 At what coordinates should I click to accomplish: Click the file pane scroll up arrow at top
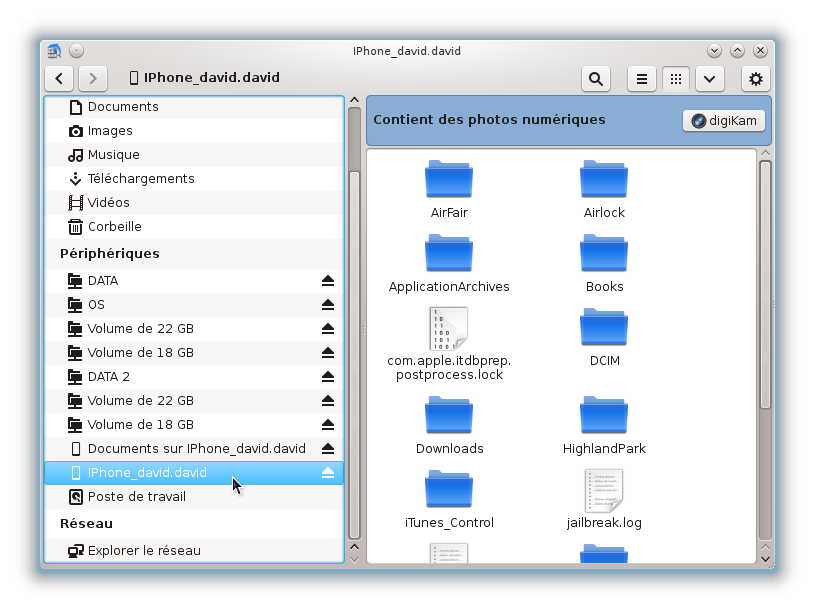(765, 153)
